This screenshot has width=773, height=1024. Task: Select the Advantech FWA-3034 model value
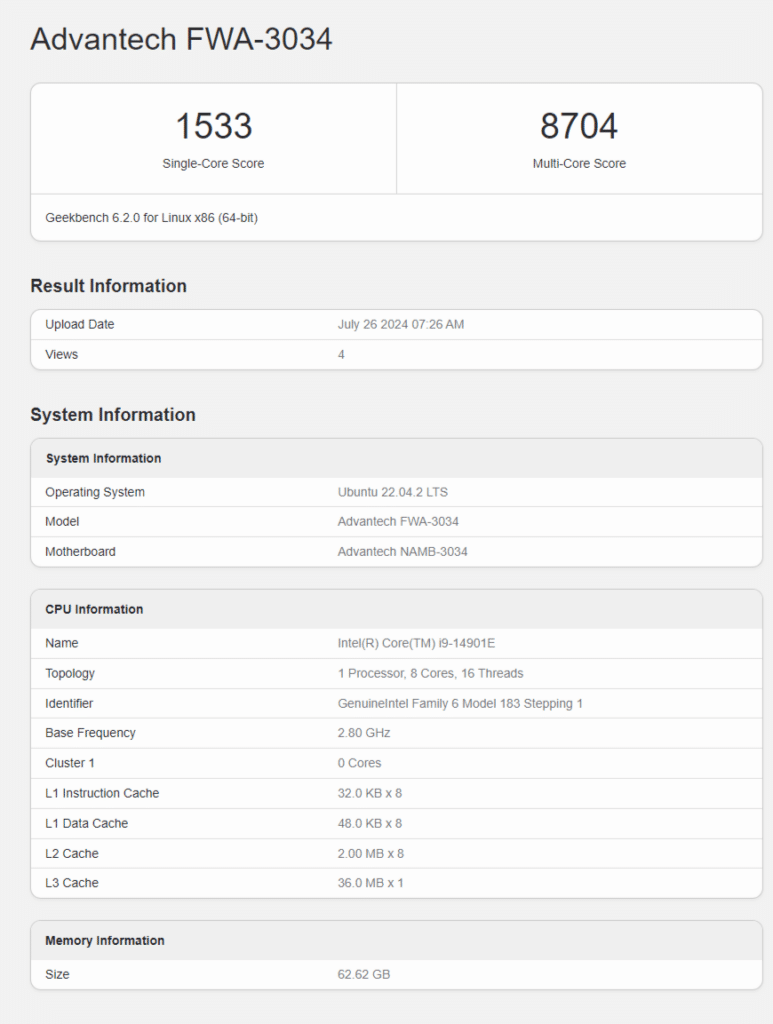(x=398, y=521)
